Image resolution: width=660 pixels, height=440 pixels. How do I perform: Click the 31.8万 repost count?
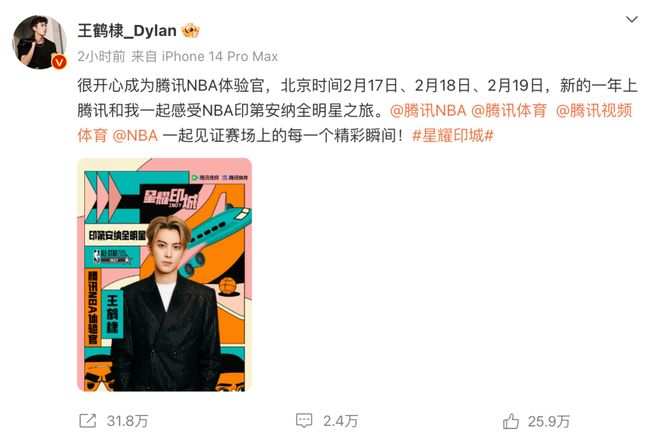click(127, 421)
